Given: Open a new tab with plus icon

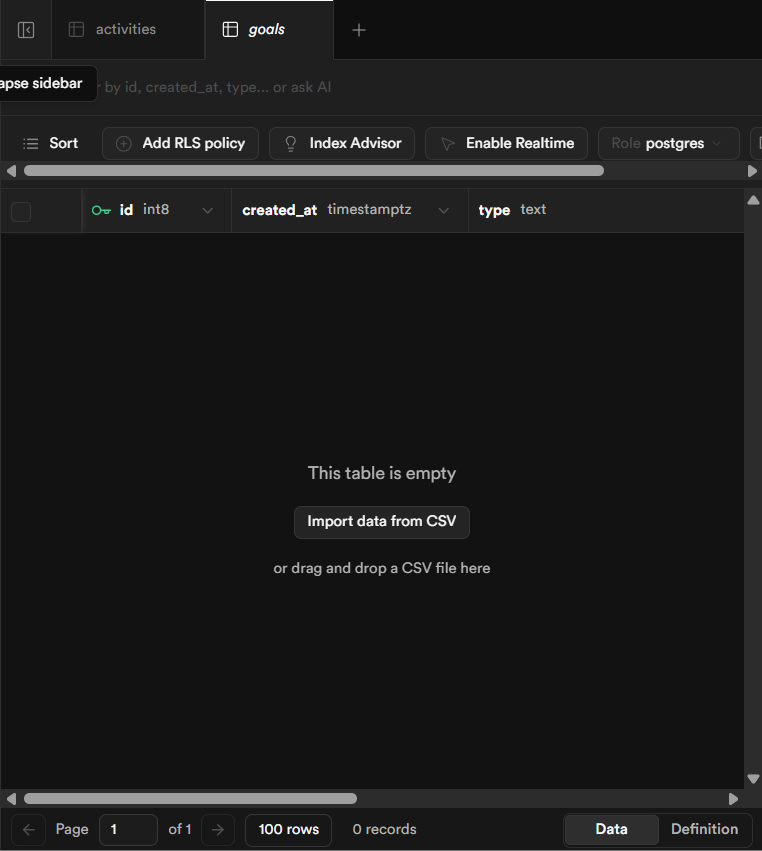Looking at the screenshot, I should 359,30.
